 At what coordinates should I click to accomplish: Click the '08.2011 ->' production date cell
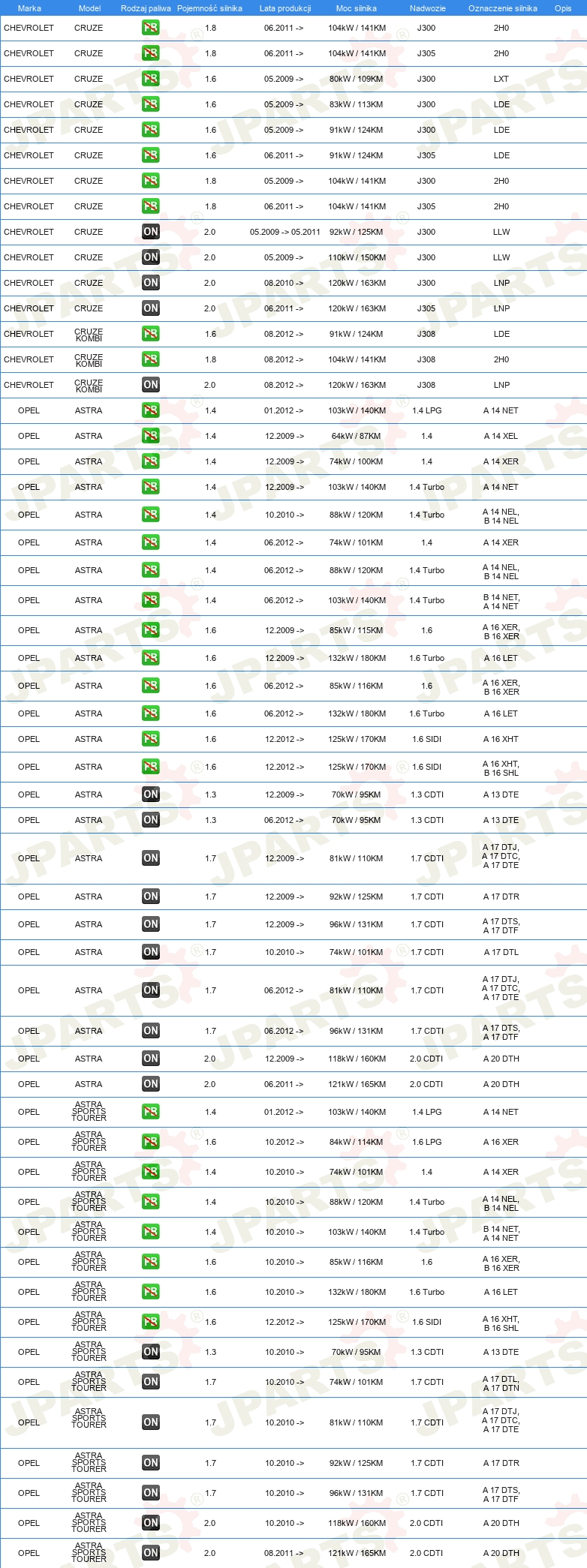pos(284,1553)
